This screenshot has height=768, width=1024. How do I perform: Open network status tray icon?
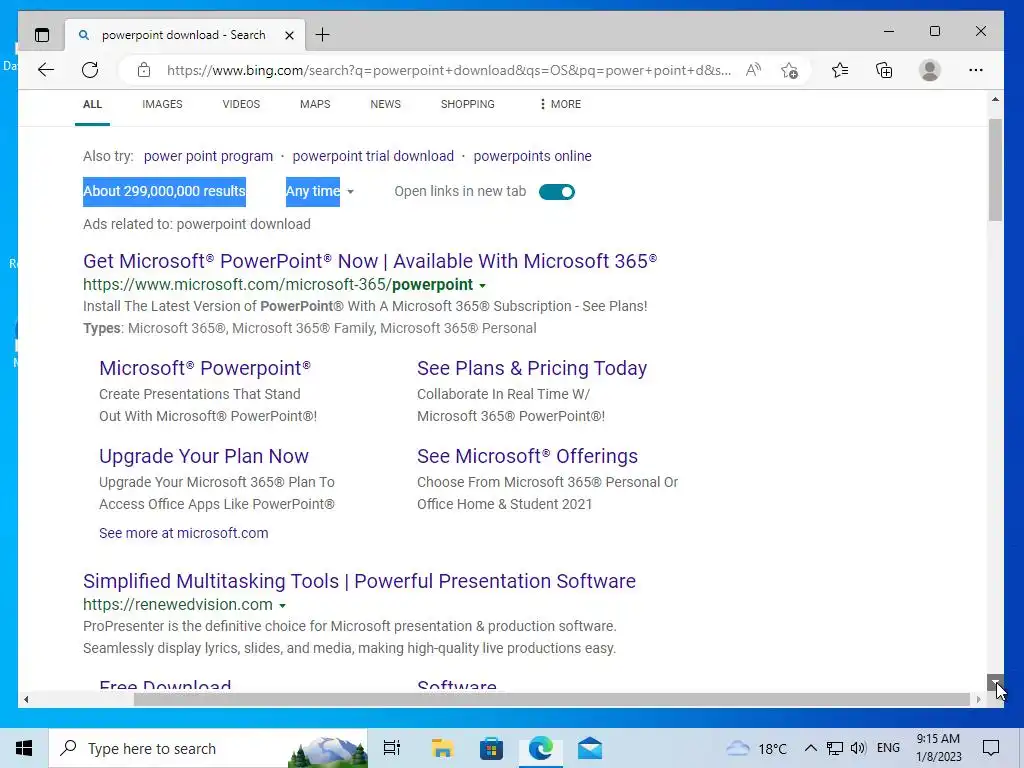[835, 748]
